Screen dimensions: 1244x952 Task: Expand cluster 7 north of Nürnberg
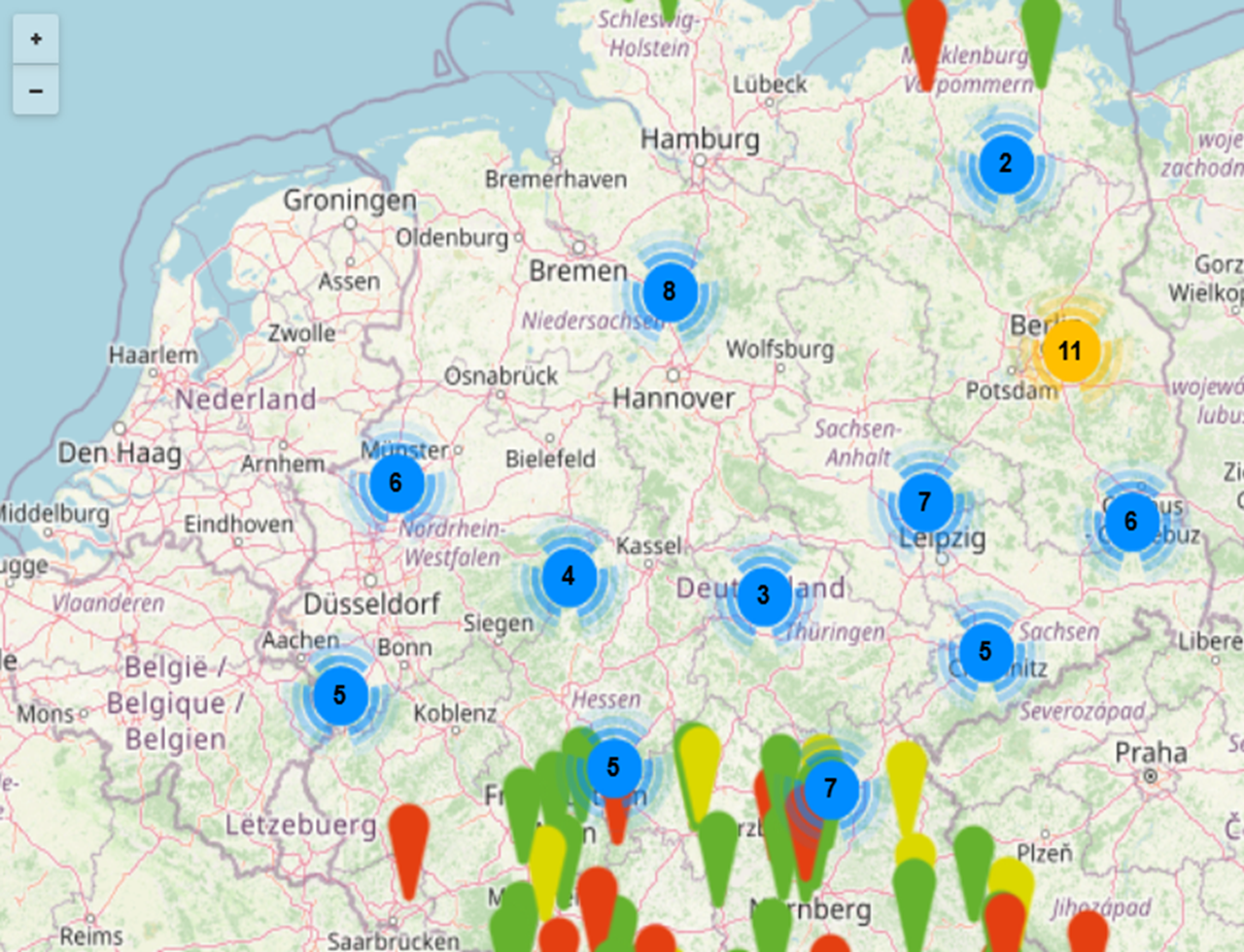coord(830,789)
